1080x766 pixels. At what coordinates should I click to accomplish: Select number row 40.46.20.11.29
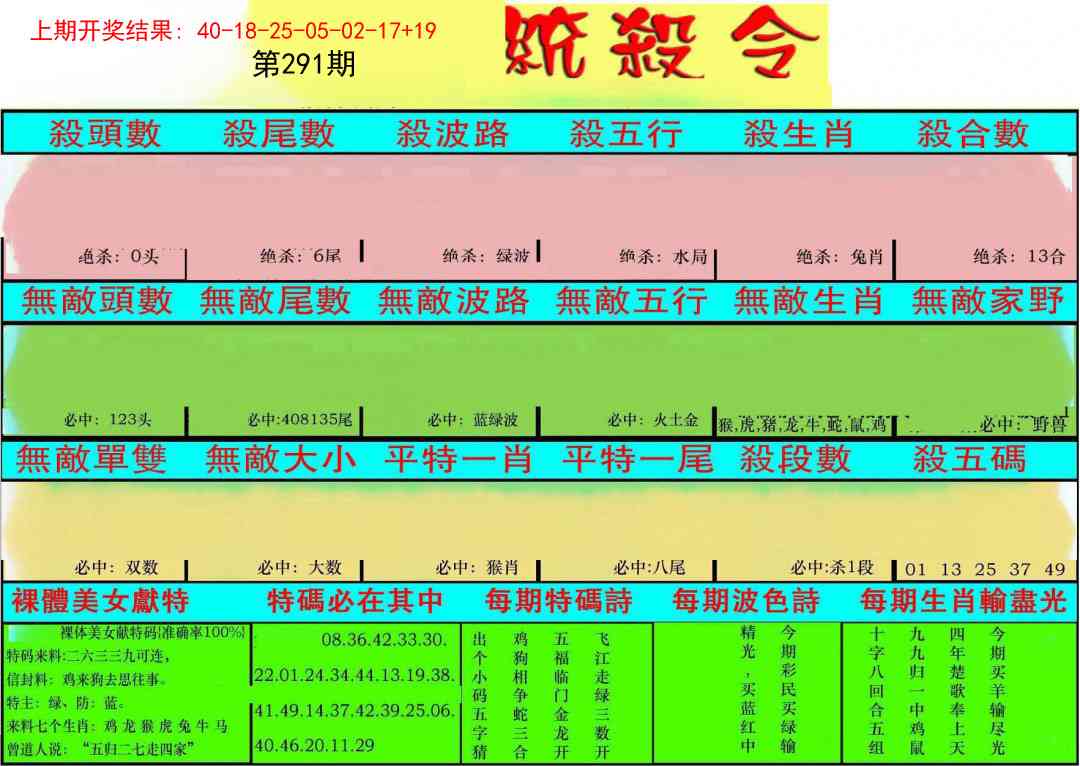tap(315, 745)
